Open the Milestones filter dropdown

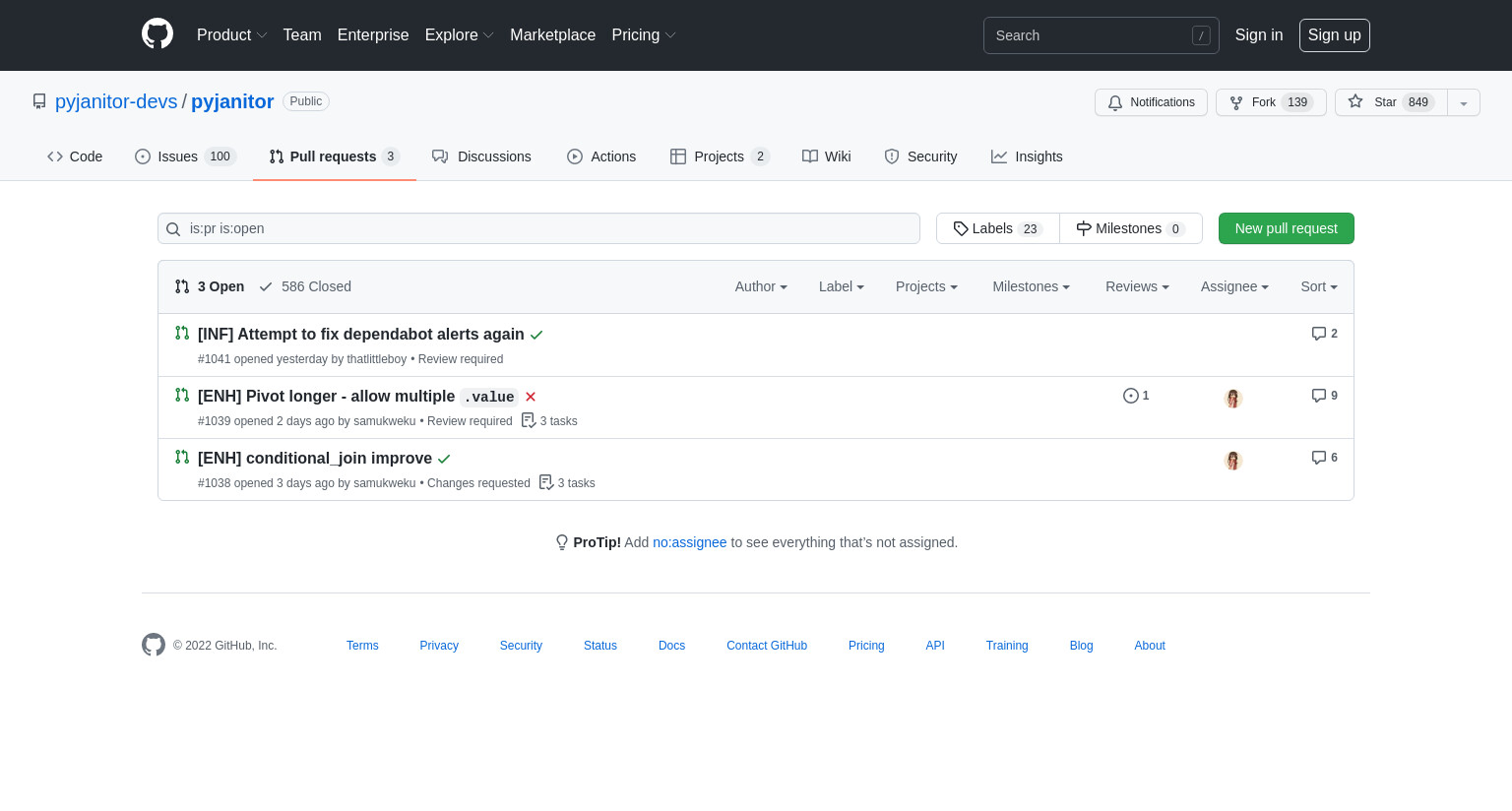1031,286
